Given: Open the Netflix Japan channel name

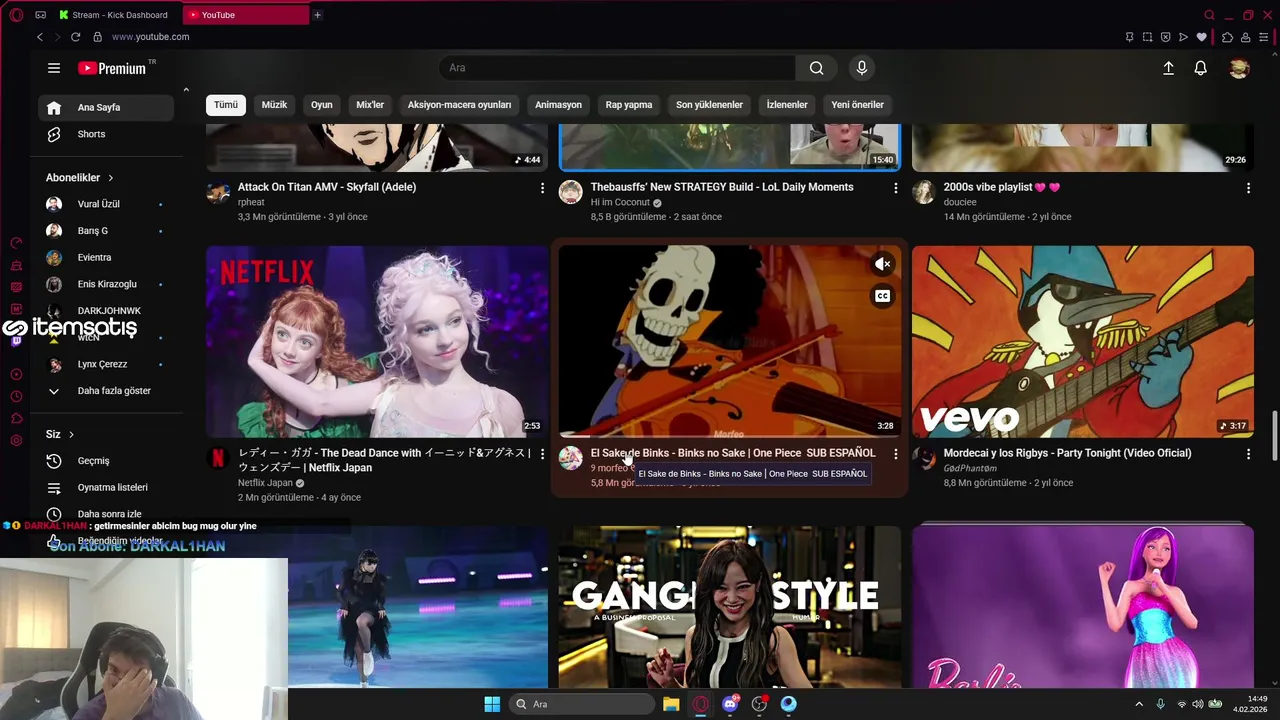Looking at the screenshot, I should click(x=265, y=483).
